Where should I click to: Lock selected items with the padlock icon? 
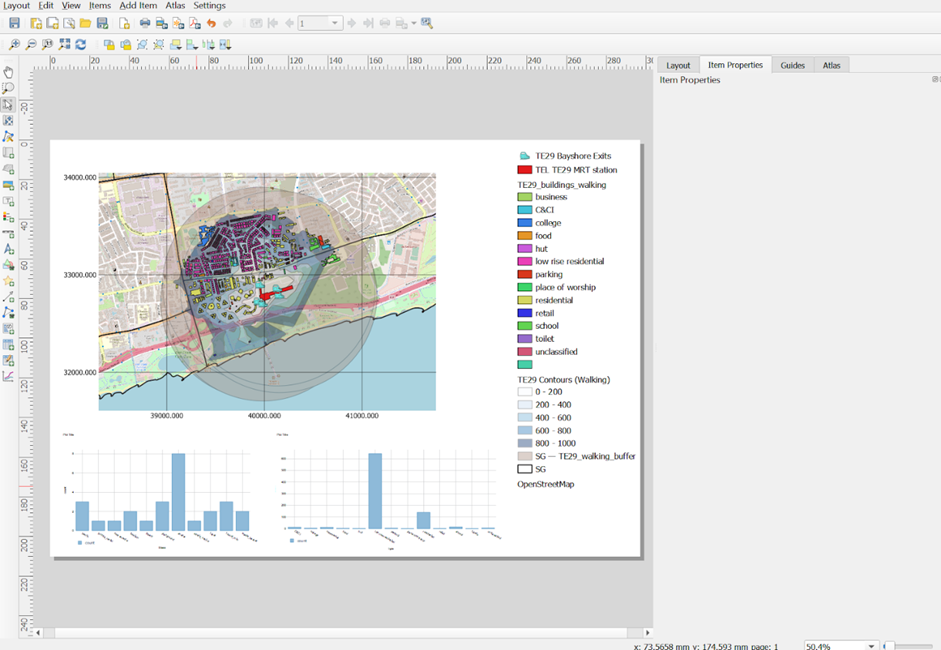[109, 44]
